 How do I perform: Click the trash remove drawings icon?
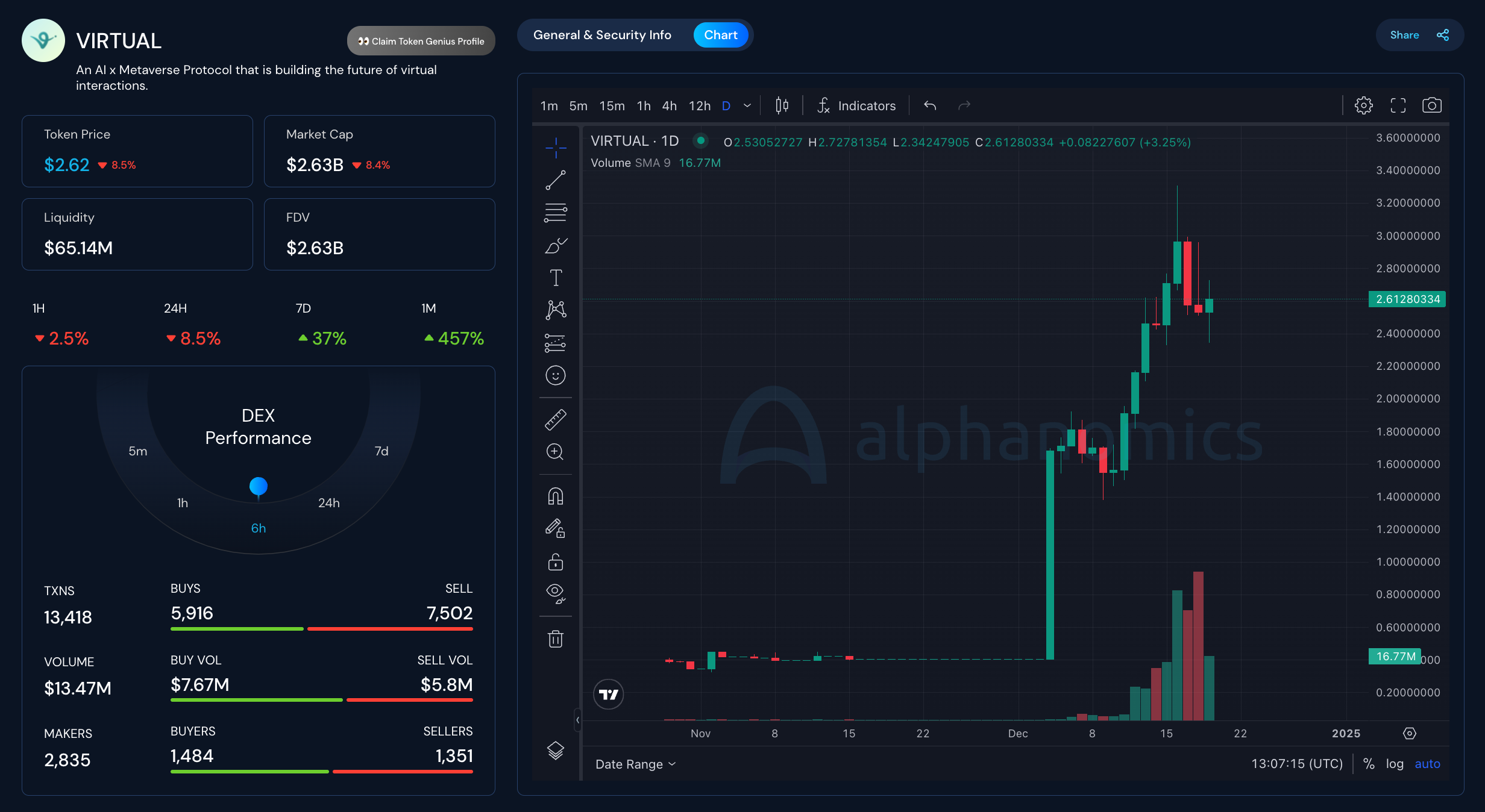(555, 639)
